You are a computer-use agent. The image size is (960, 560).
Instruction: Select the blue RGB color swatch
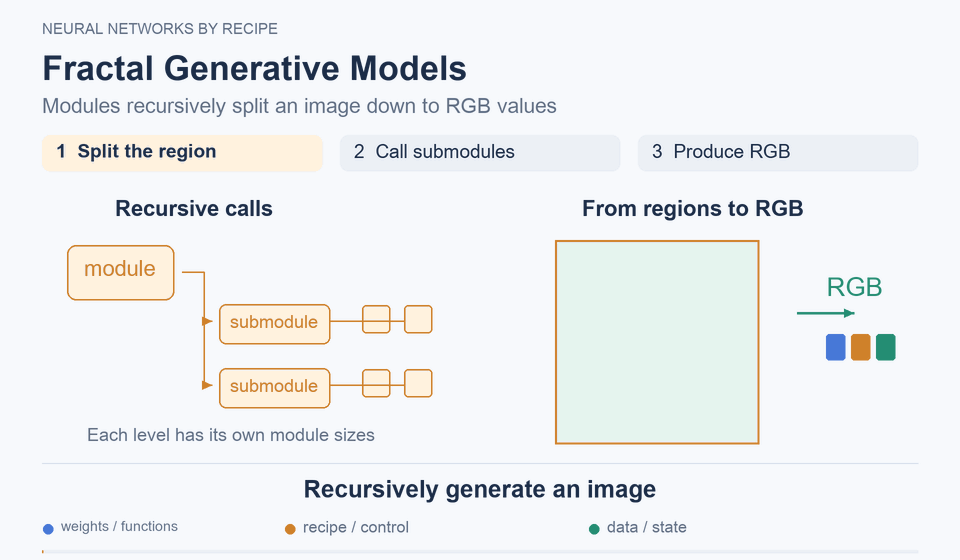tap(836, 347)
